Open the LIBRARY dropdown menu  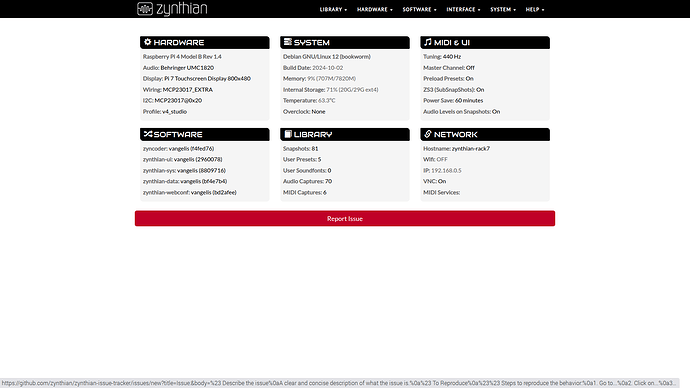pyautogui.click(x=333, y=9)
